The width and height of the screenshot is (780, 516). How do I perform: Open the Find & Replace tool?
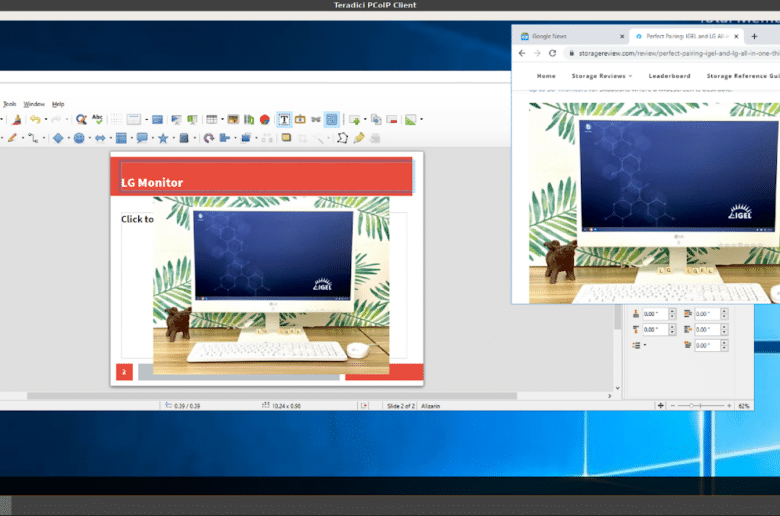[x=81, y=119]
